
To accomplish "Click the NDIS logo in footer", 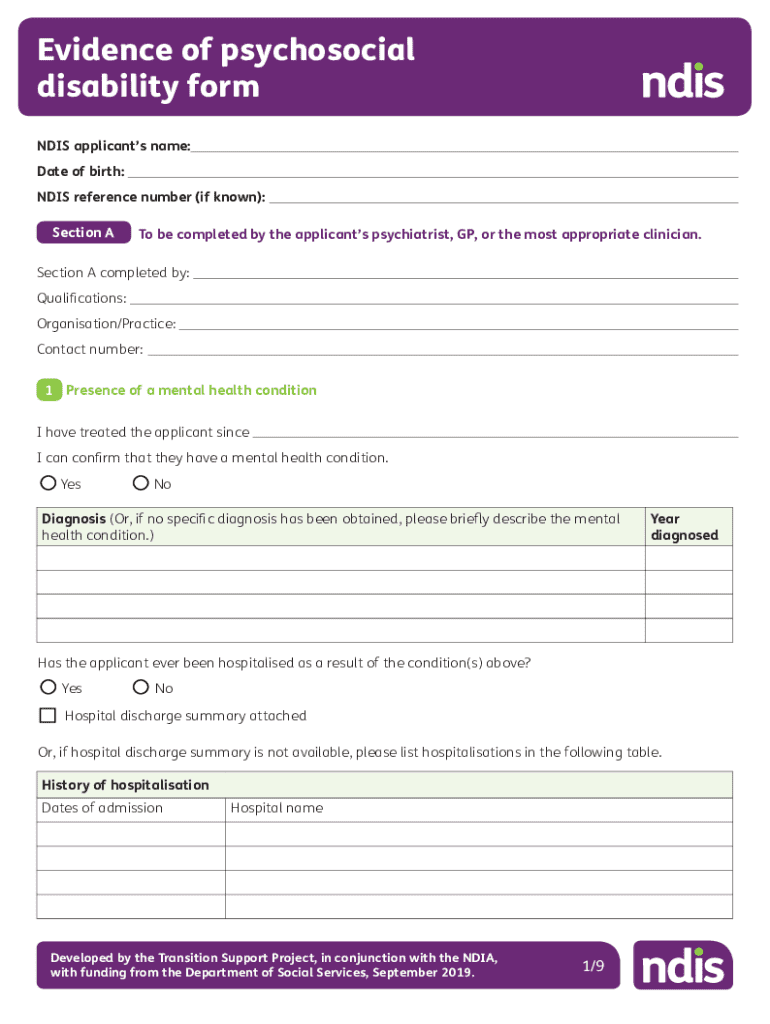I will [683, 965].
